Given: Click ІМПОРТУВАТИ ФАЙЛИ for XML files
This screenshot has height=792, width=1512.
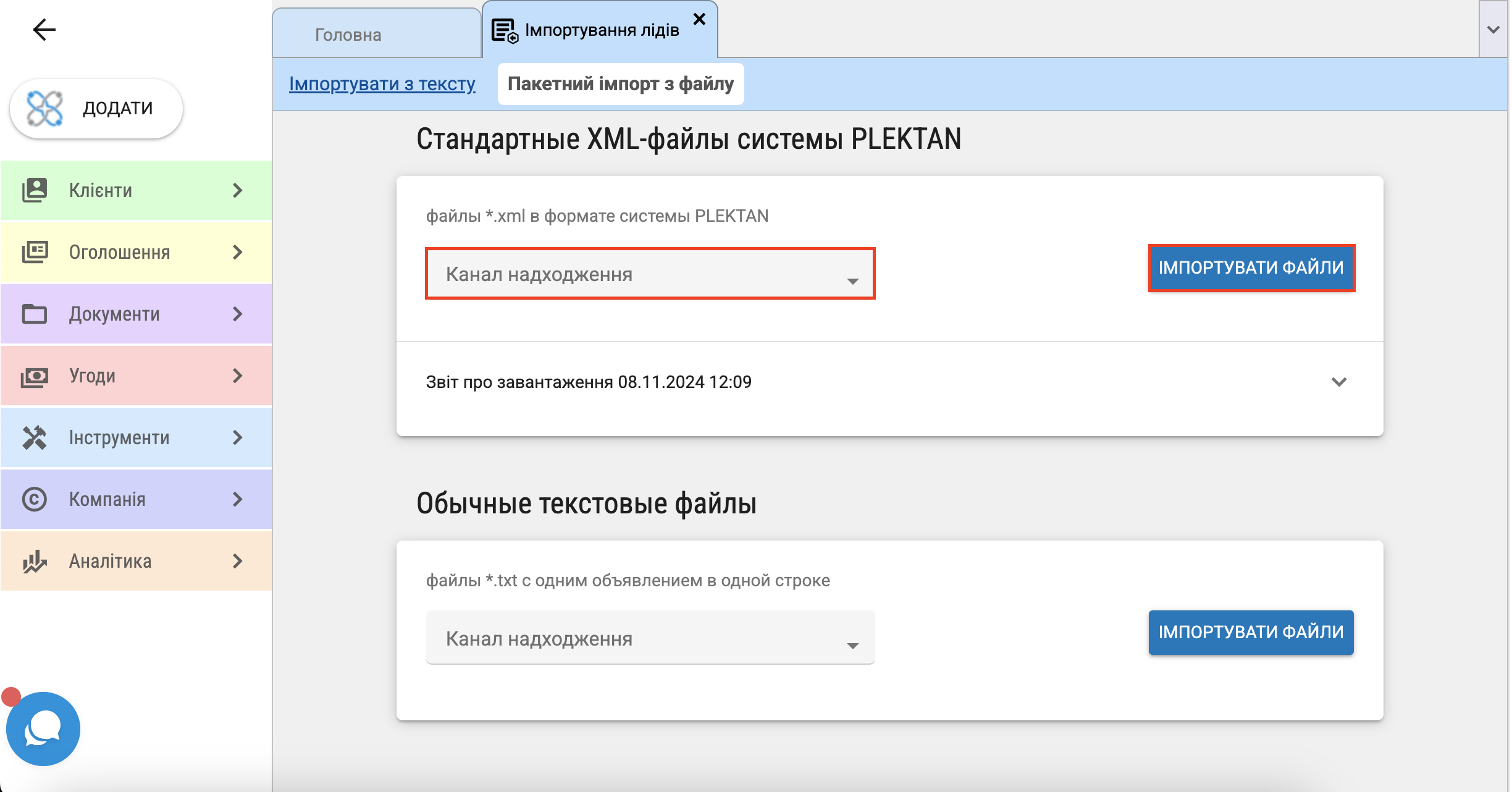Looking at the screenshot, I should coord(1251,268).
